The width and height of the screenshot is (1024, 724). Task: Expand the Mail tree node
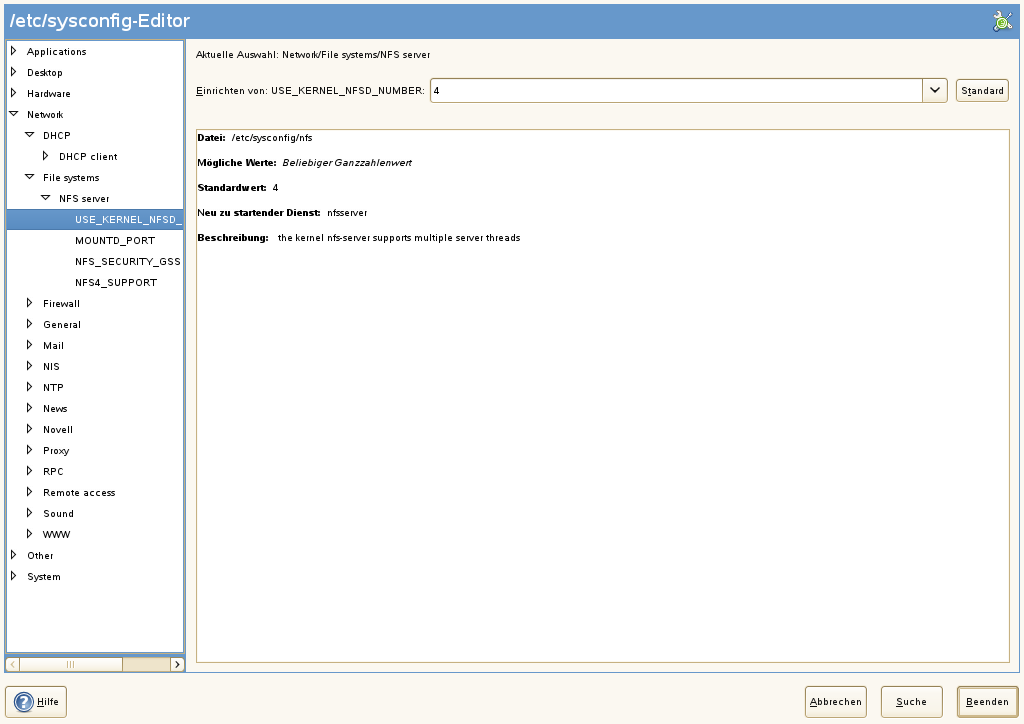tap(29, 345)
